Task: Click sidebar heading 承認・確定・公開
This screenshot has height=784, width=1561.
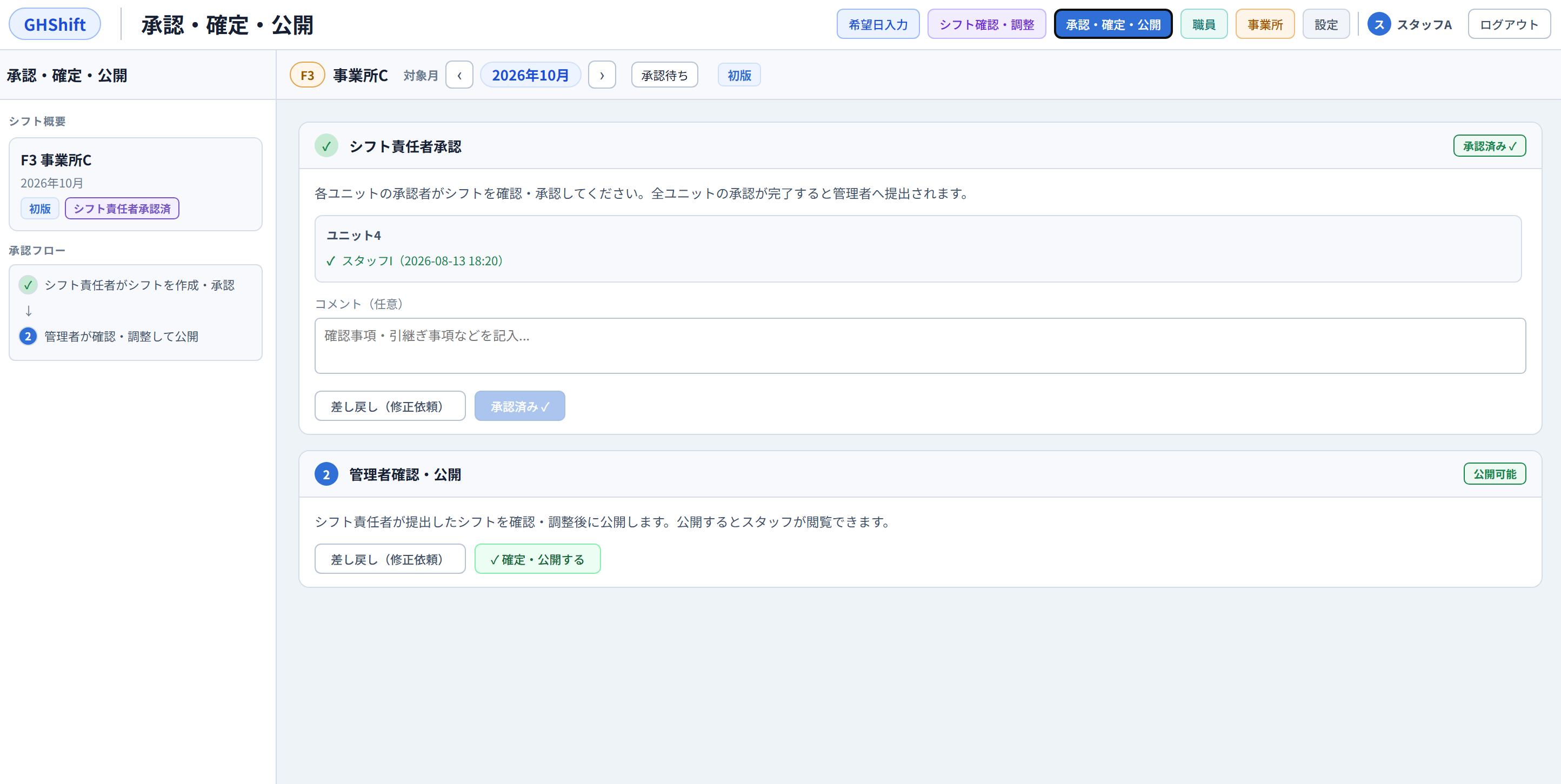Action: [66, 75]
